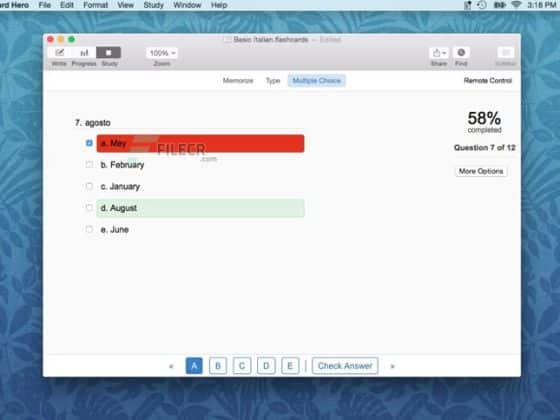Open the Progress chart view
560x420 pixels.
[x=84, y=53]
